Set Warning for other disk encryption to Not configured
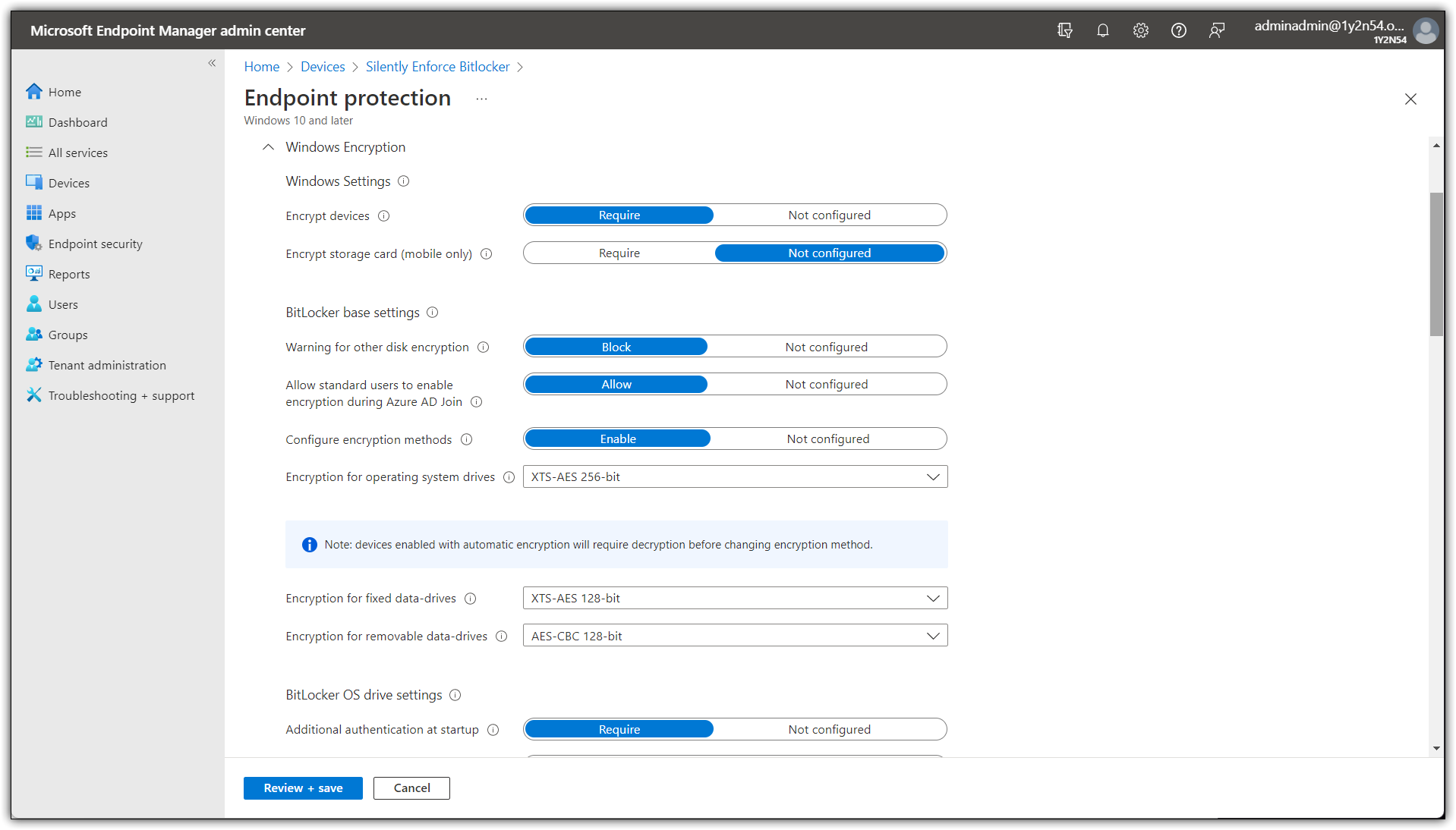 pyautogui.click(x=826, y=347)
